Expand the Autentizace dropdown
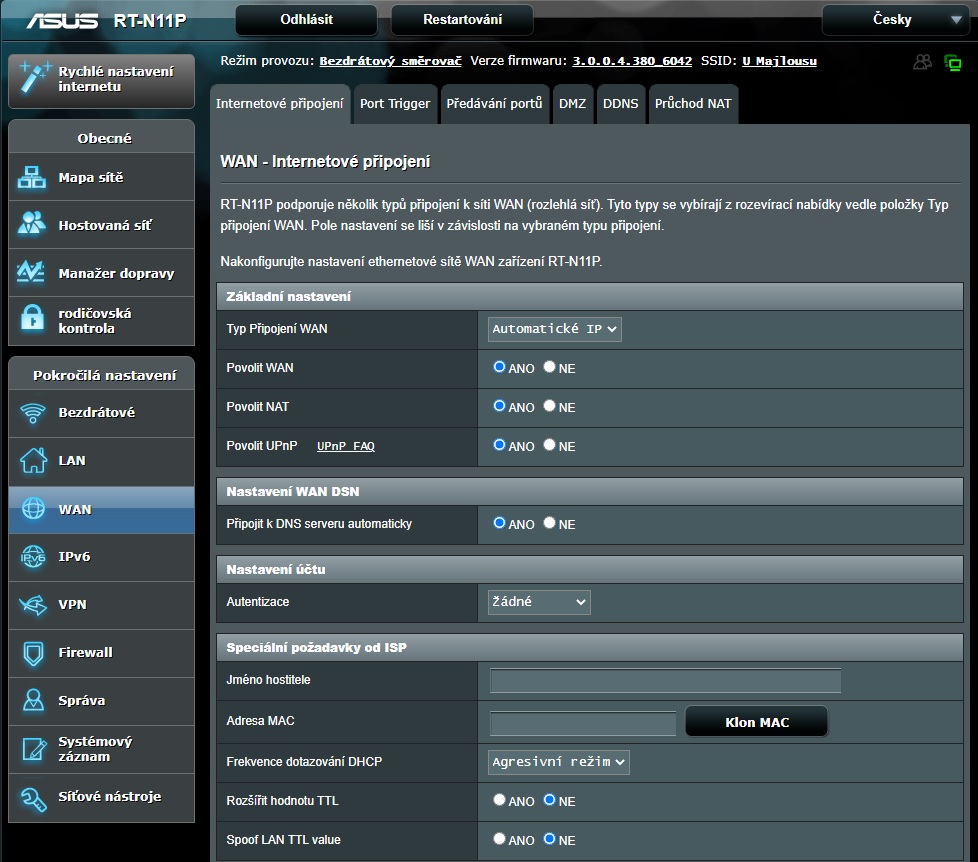This screenshot has width=978, height=862. (x=539, y=602)
